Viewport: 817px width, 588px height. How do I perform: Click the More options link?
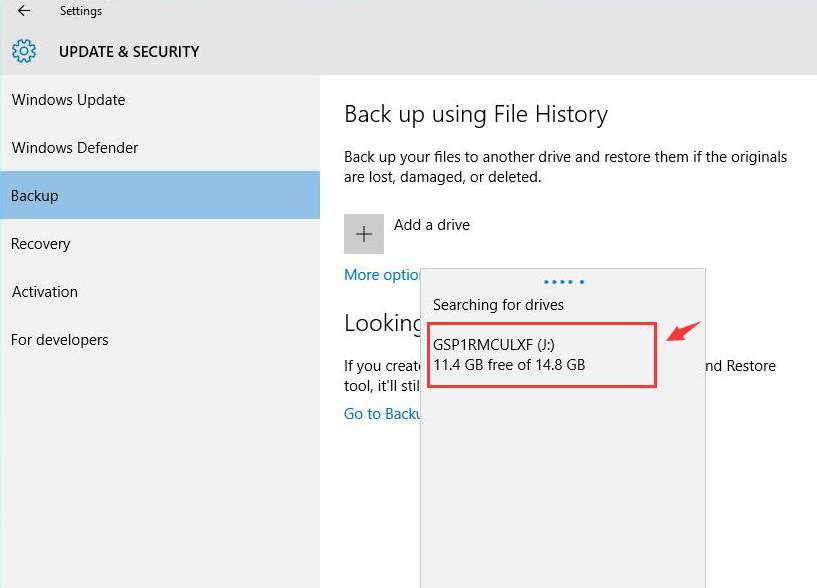(x=382, y=275)
